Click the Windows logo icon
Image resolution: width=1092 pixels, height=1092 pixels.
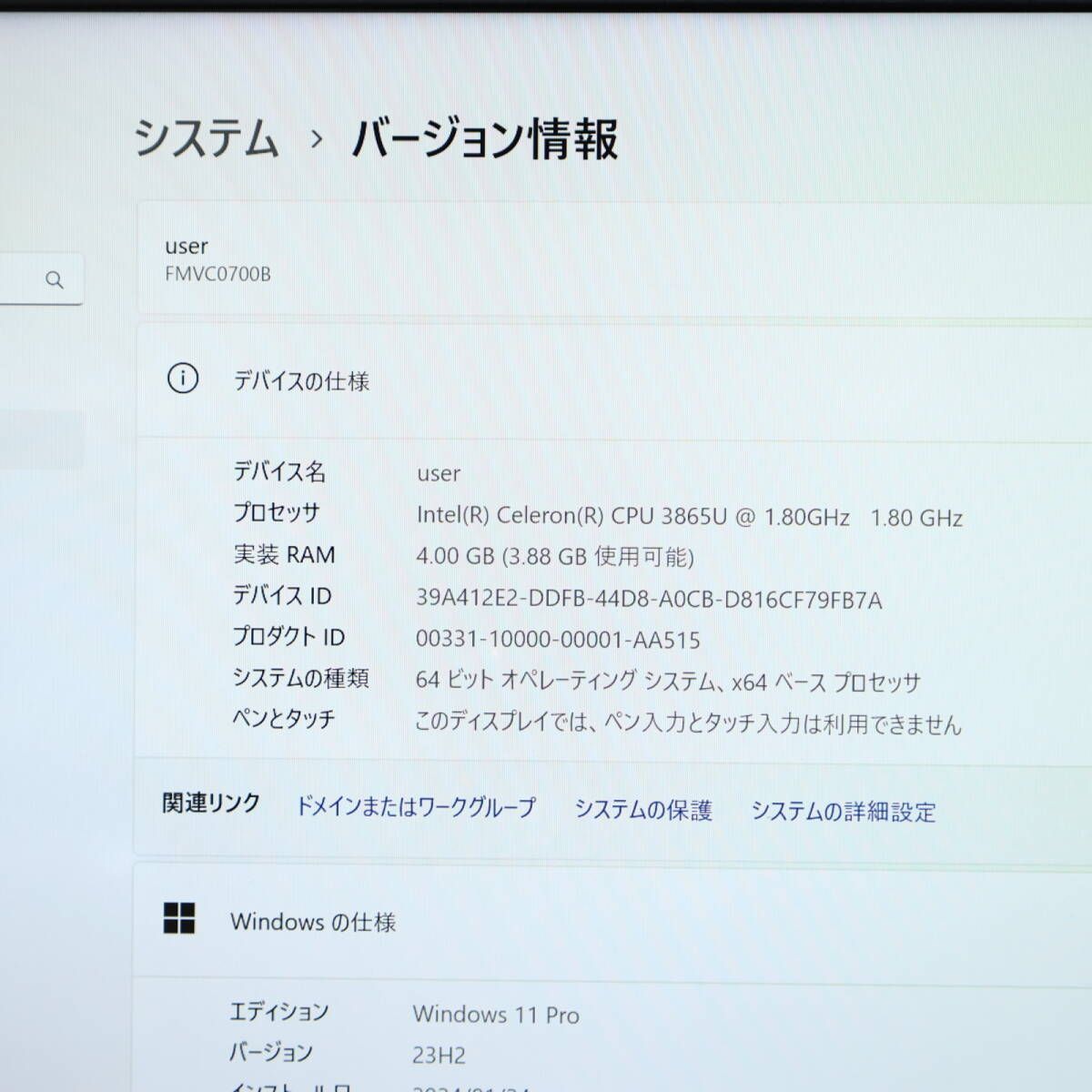tap(179, 918)
